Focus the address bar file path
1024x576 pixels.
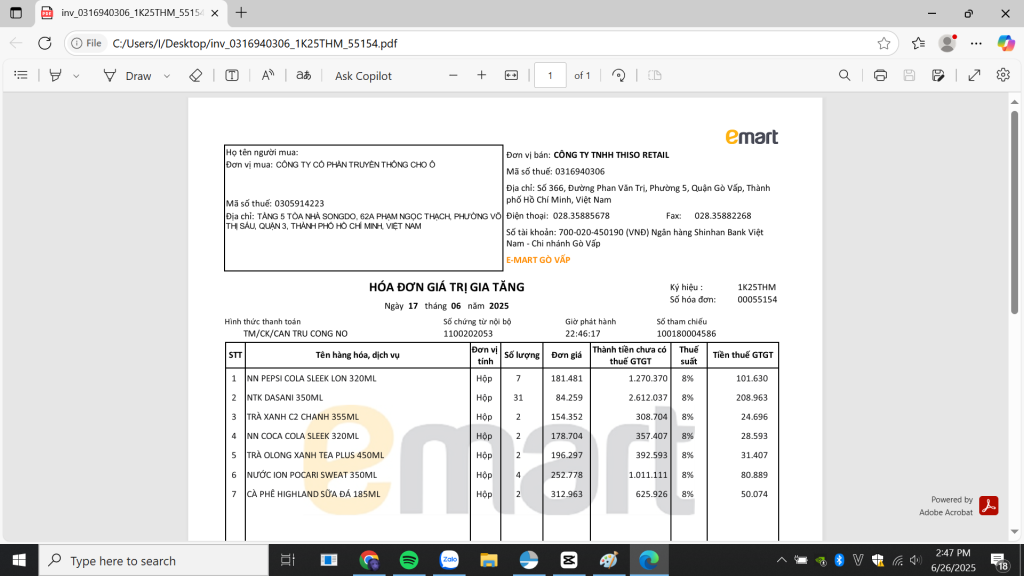click(255, 43)
